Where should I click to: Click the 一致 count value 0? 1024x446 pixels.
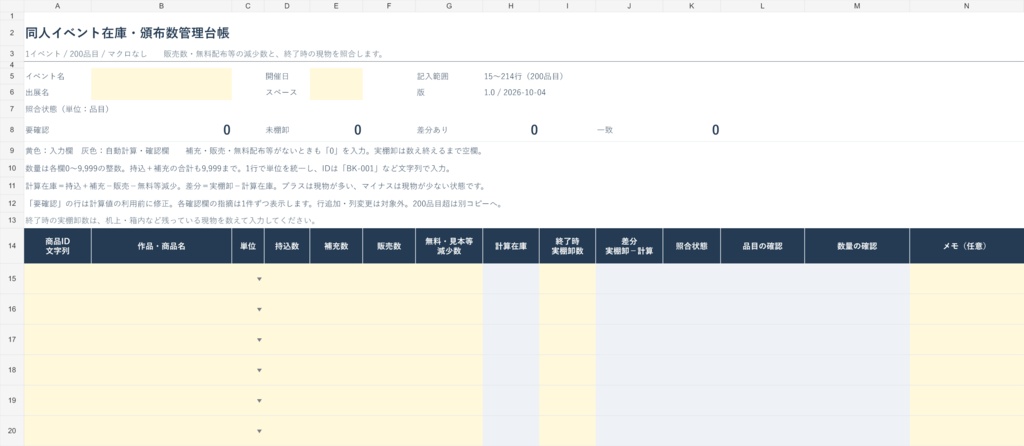pos(715,130)
